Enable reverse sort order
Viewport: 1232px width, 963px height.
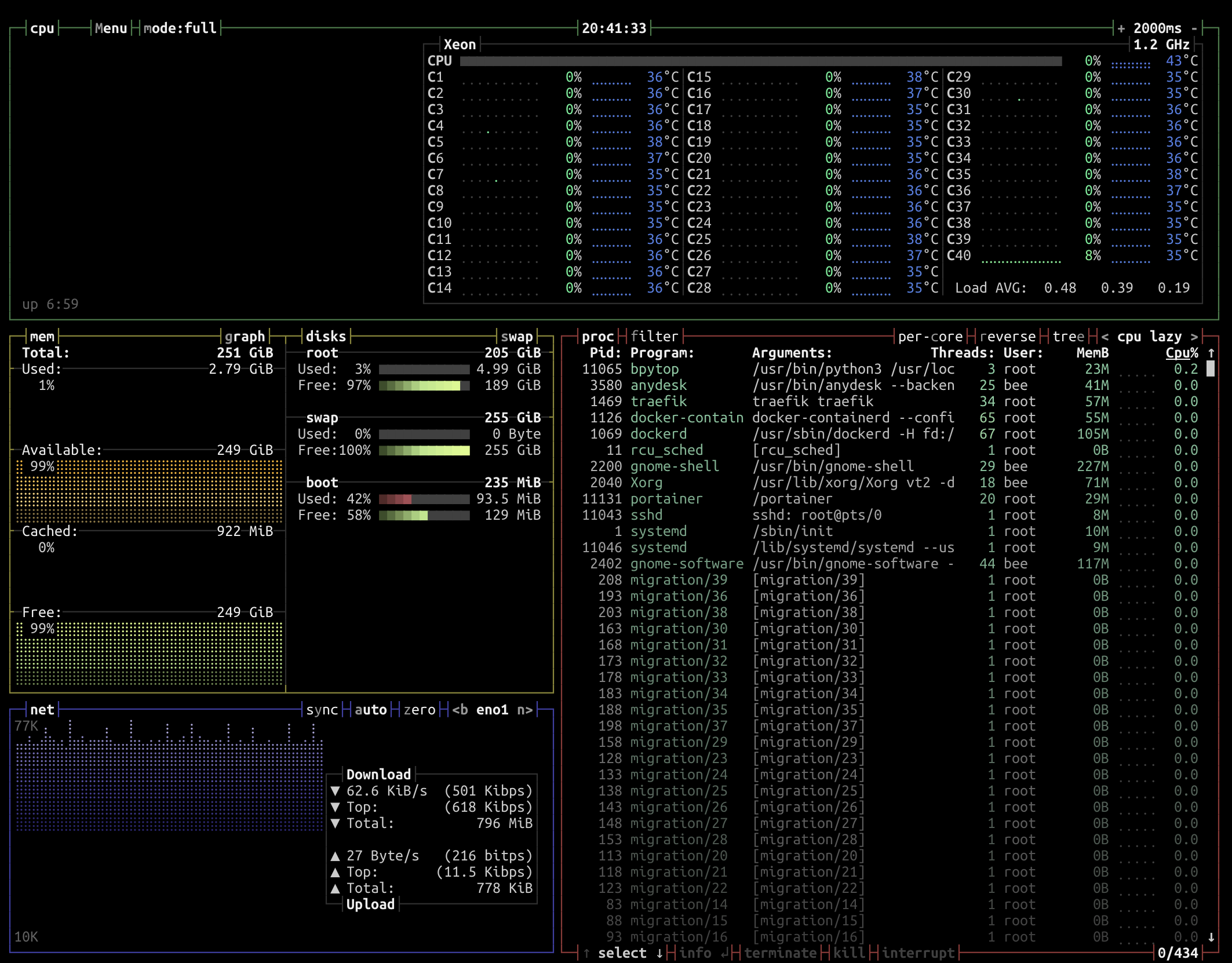(x=1007, y=336)
